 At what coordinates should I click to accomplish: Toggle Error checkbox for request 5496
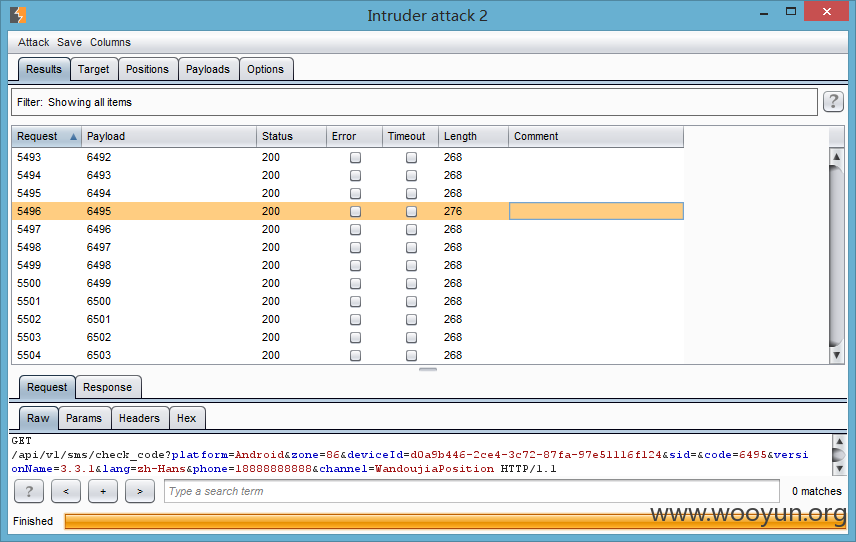click(x=355, y=211)
